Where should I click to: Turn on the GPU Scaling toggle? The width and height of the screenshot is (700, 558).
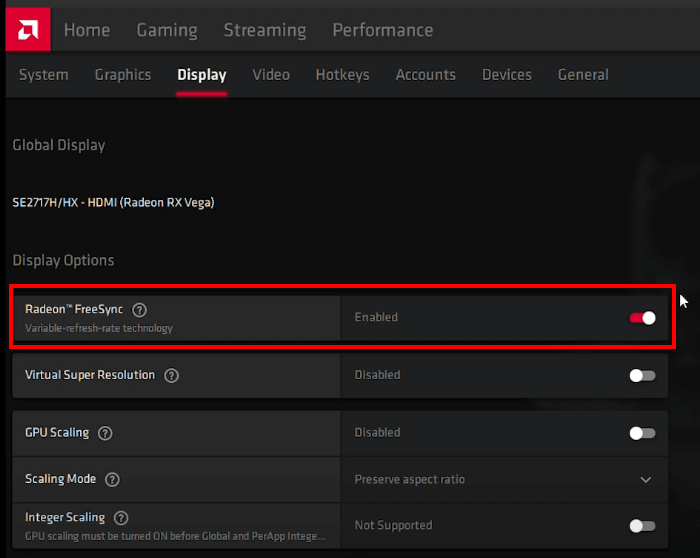(642, 433)
